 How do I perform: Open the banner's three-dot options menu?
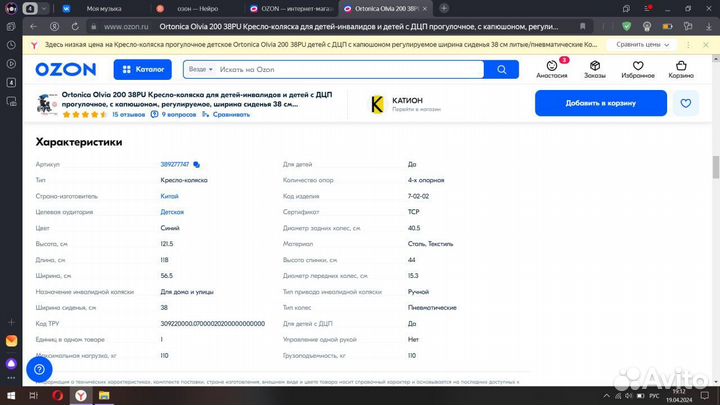[x=688, y=45]
